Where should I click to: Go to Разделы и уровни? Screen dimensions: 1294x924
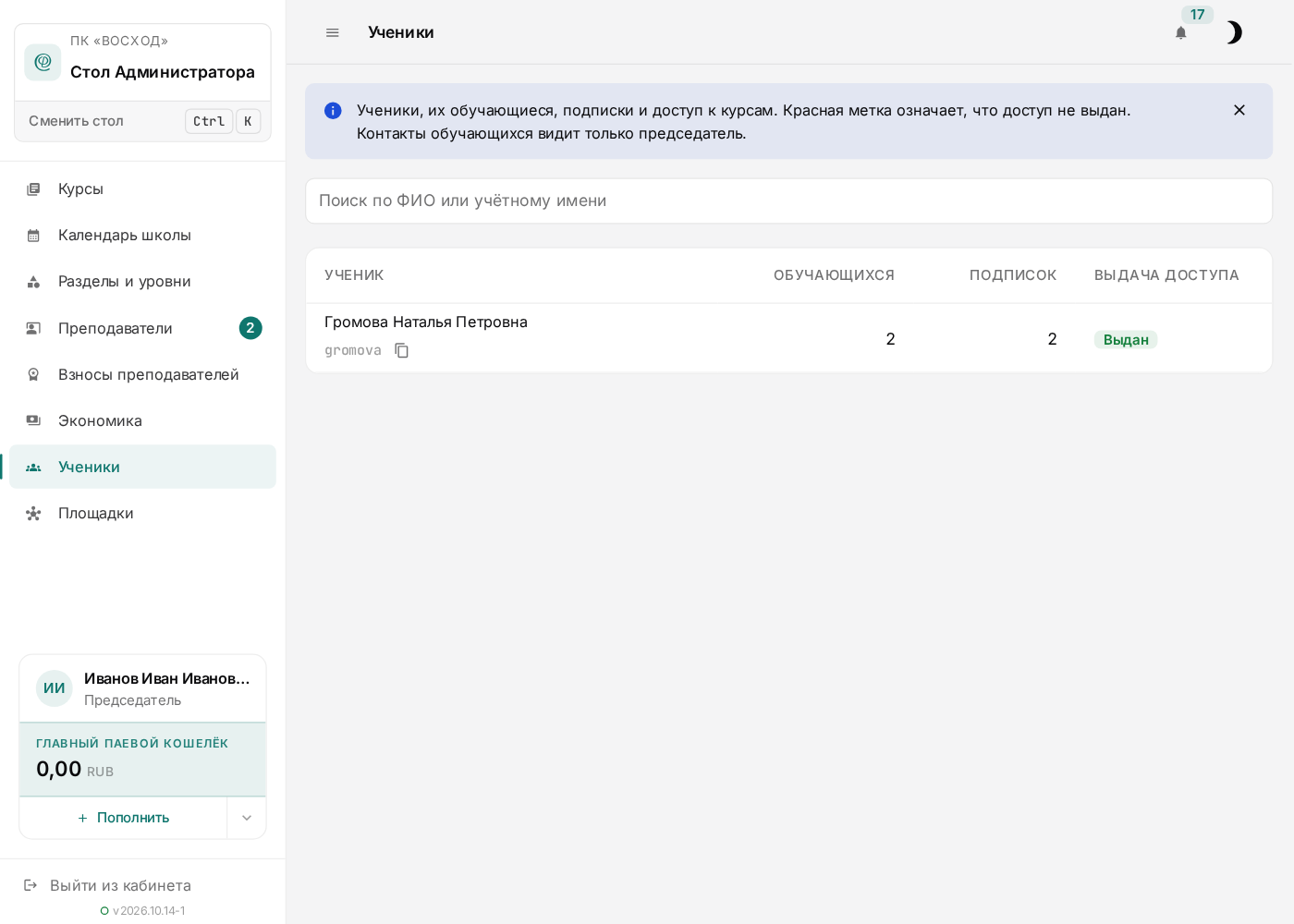(x=142, y=282)
